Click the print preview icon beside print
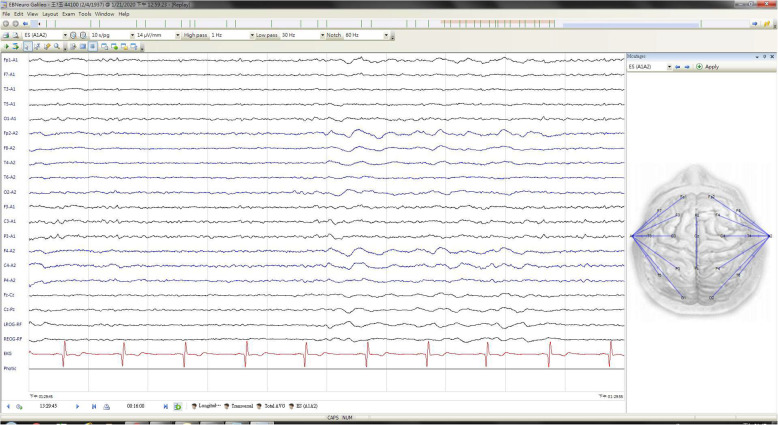Screen dimensions: 778x425 pos(15,35)
